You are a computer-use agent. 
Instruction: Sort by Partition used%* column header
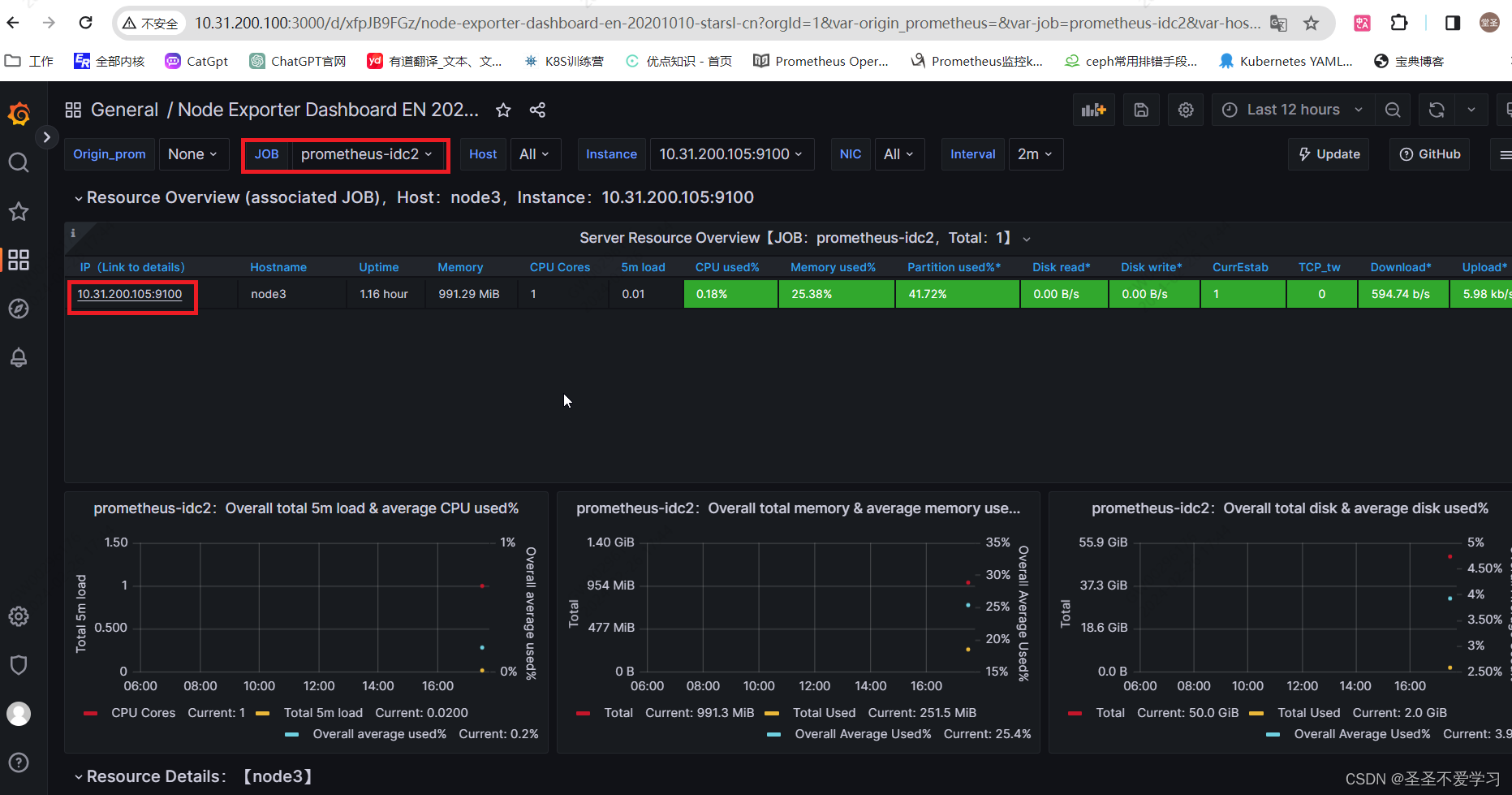click(x=954, y=267)
